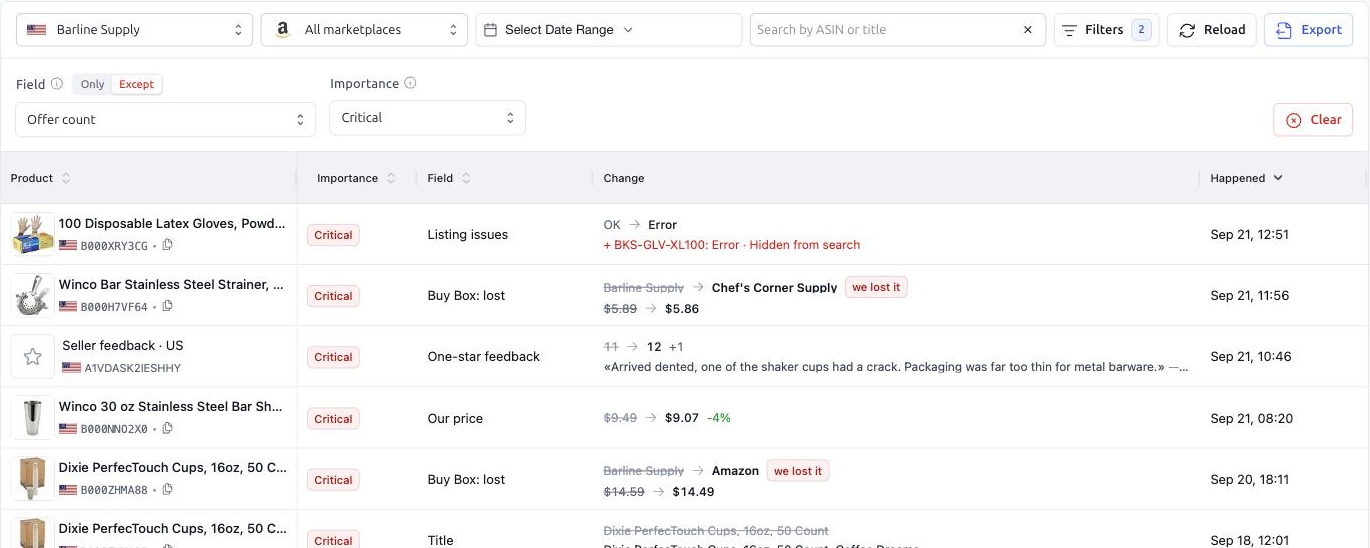The width and height of the screenshot is (1370, 548).
Task: Clear the search field with the X icon
Action: coord(1027,30)
